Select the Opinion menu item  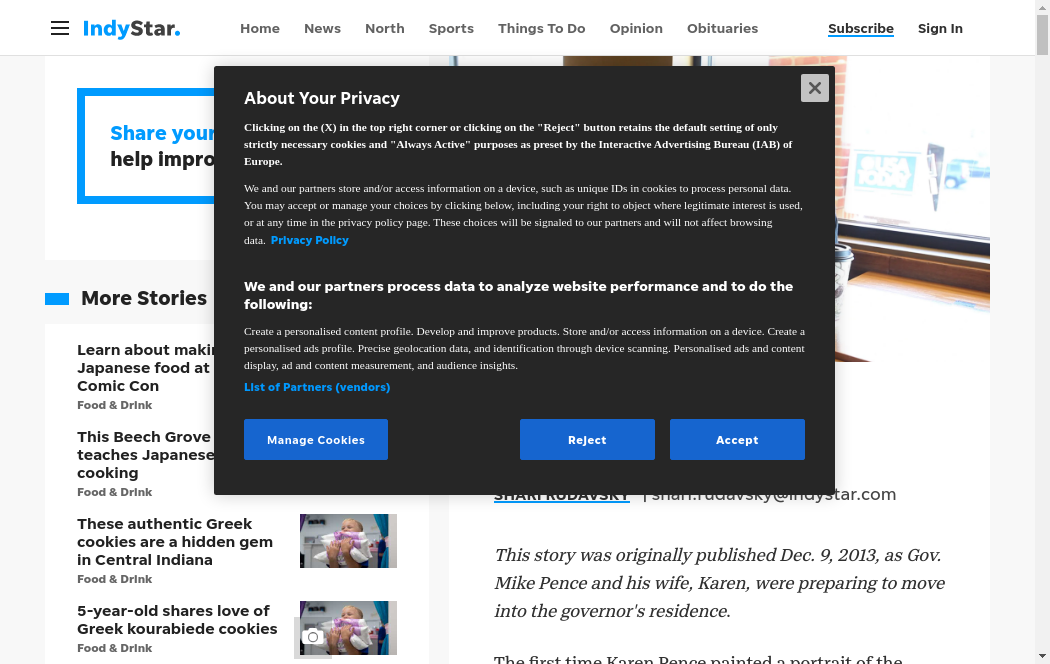click(636, 28)
